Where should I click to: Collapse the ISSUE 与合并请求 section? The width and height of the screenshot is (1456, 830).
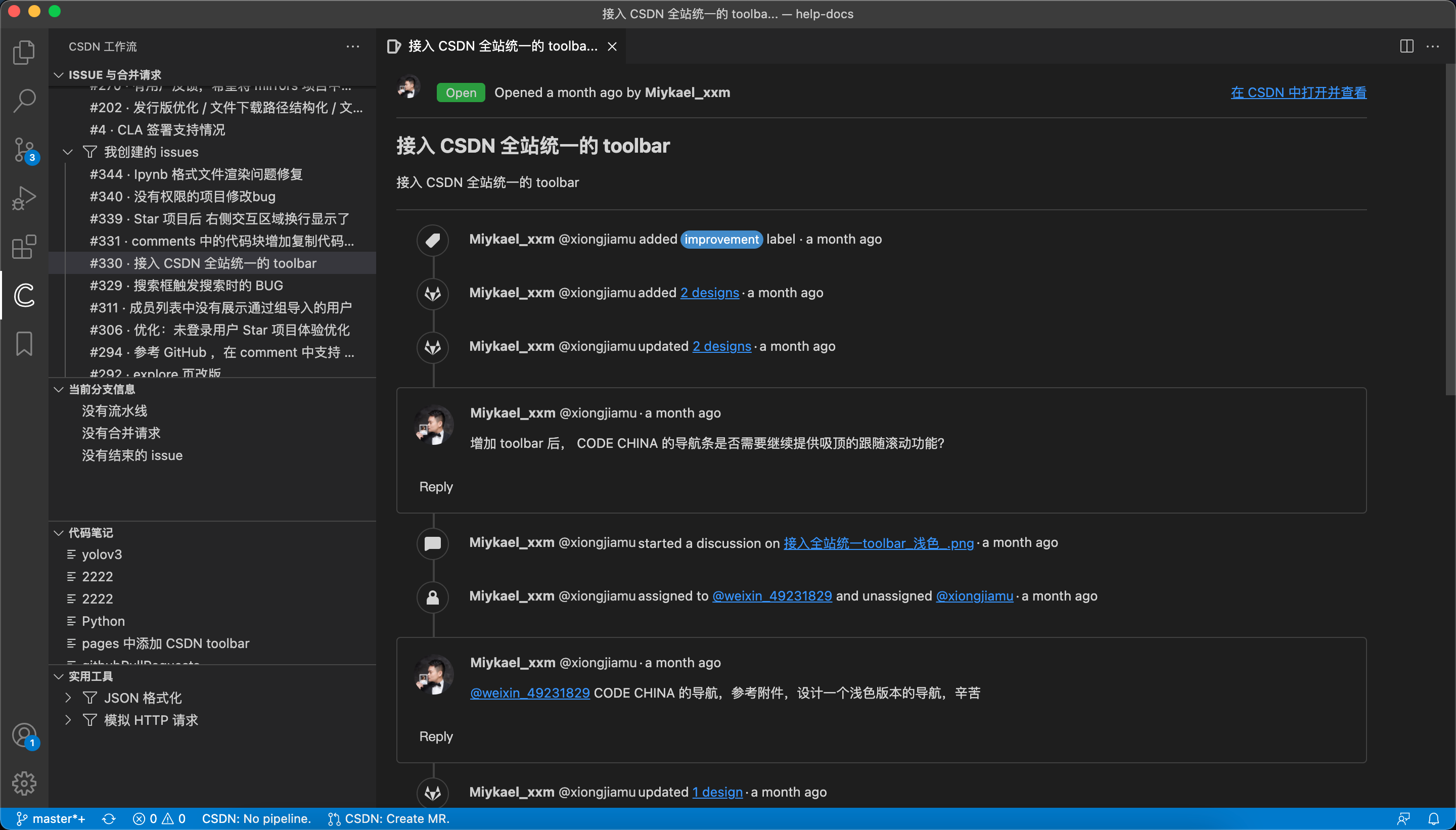pos(58,75)
